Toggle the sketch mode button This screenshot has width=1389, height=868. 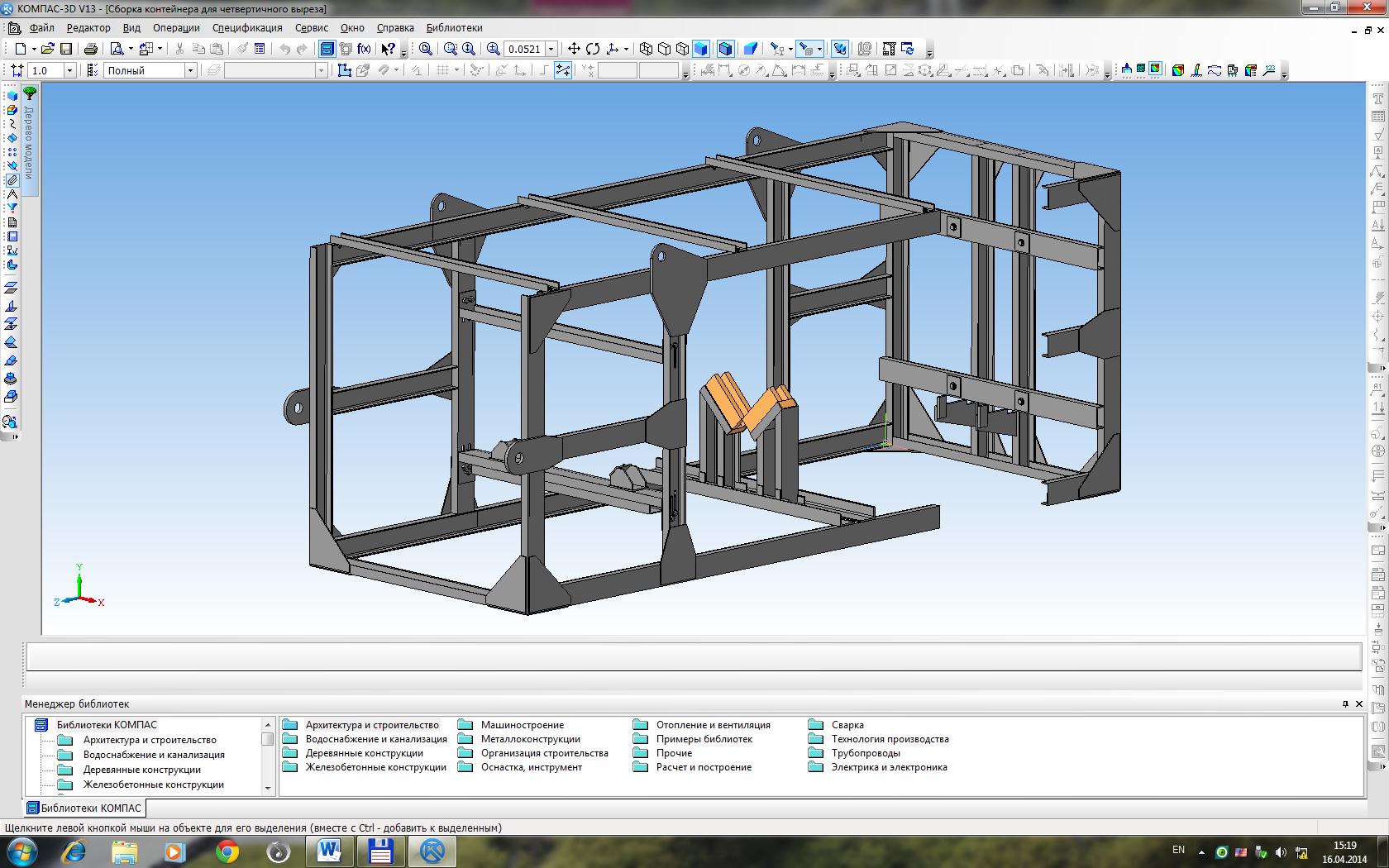(x=345, y=70)
